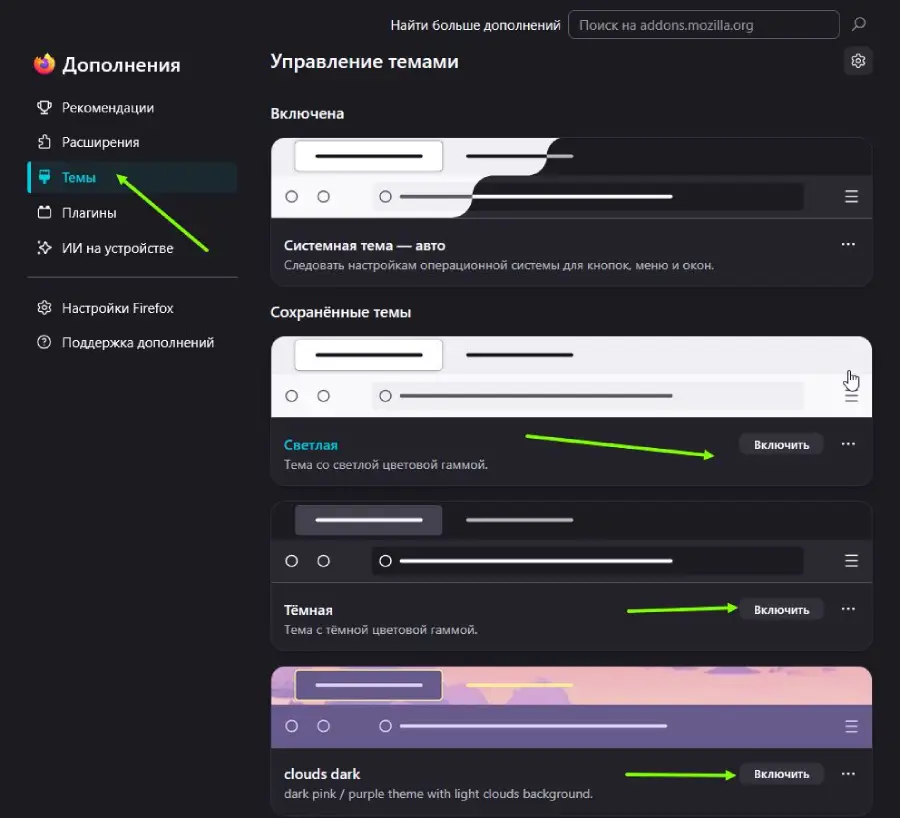Focus the addons.mozilla.org search field
Screen dimensions: 900x818
pos(704,25)
